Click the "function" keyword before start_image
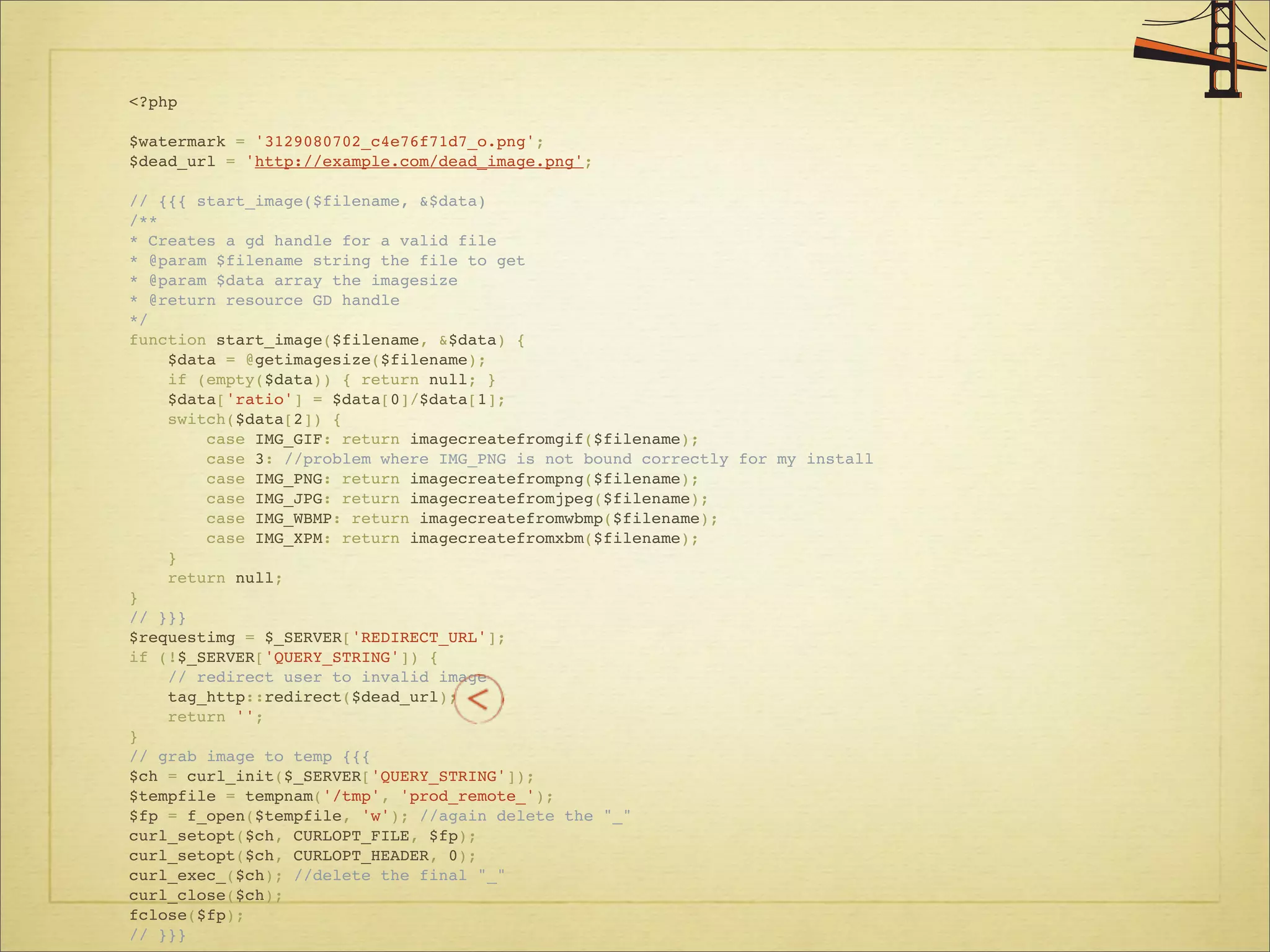The height and width of the screenshot is (952, 1270). click(x=167, y=340)
